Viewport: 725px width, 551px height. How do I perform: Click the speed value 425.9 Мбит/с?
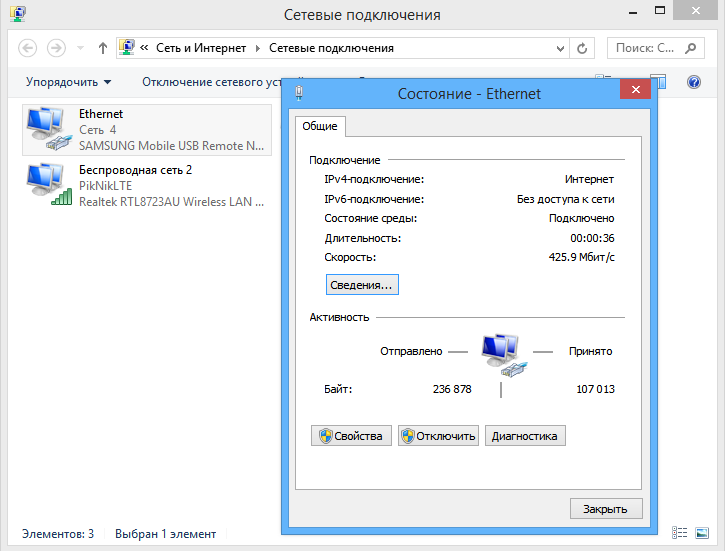click(x=582, y=257)
